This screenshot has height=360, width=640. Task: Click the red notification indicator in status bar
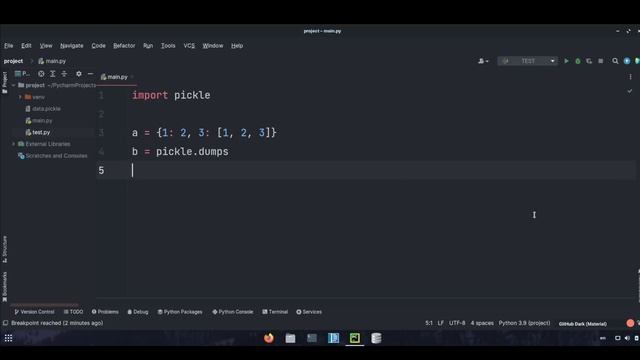point(630,323)
